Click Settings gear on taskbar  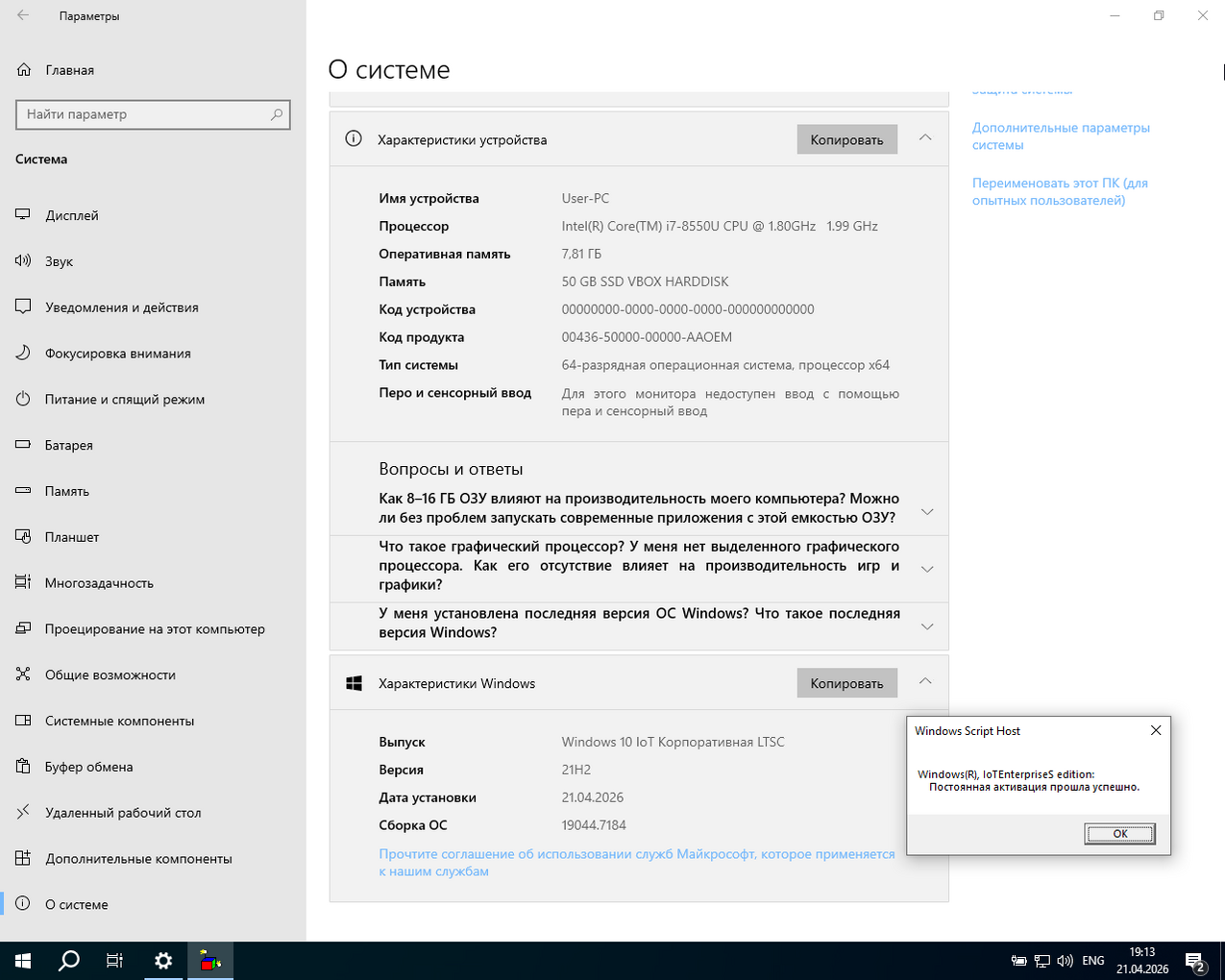(162, 961)
